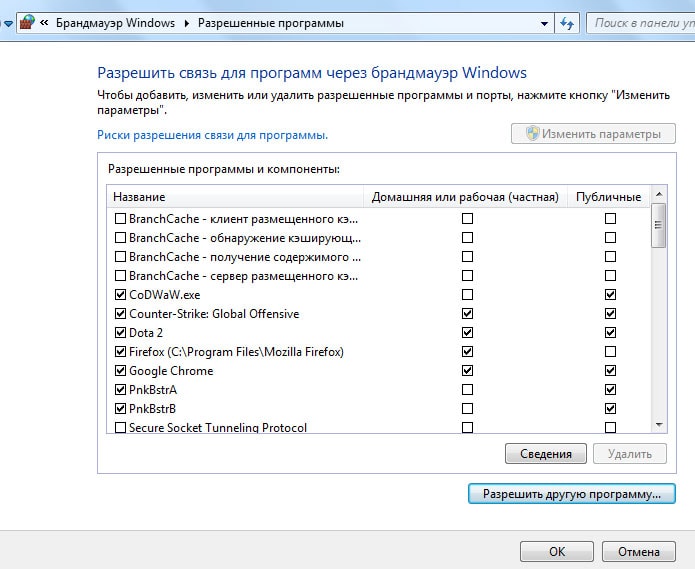Toggle BranchCache обнаружение name checkbox
Image resolution: width=695 pixels, height=569 pixels.
coord(120,238)
